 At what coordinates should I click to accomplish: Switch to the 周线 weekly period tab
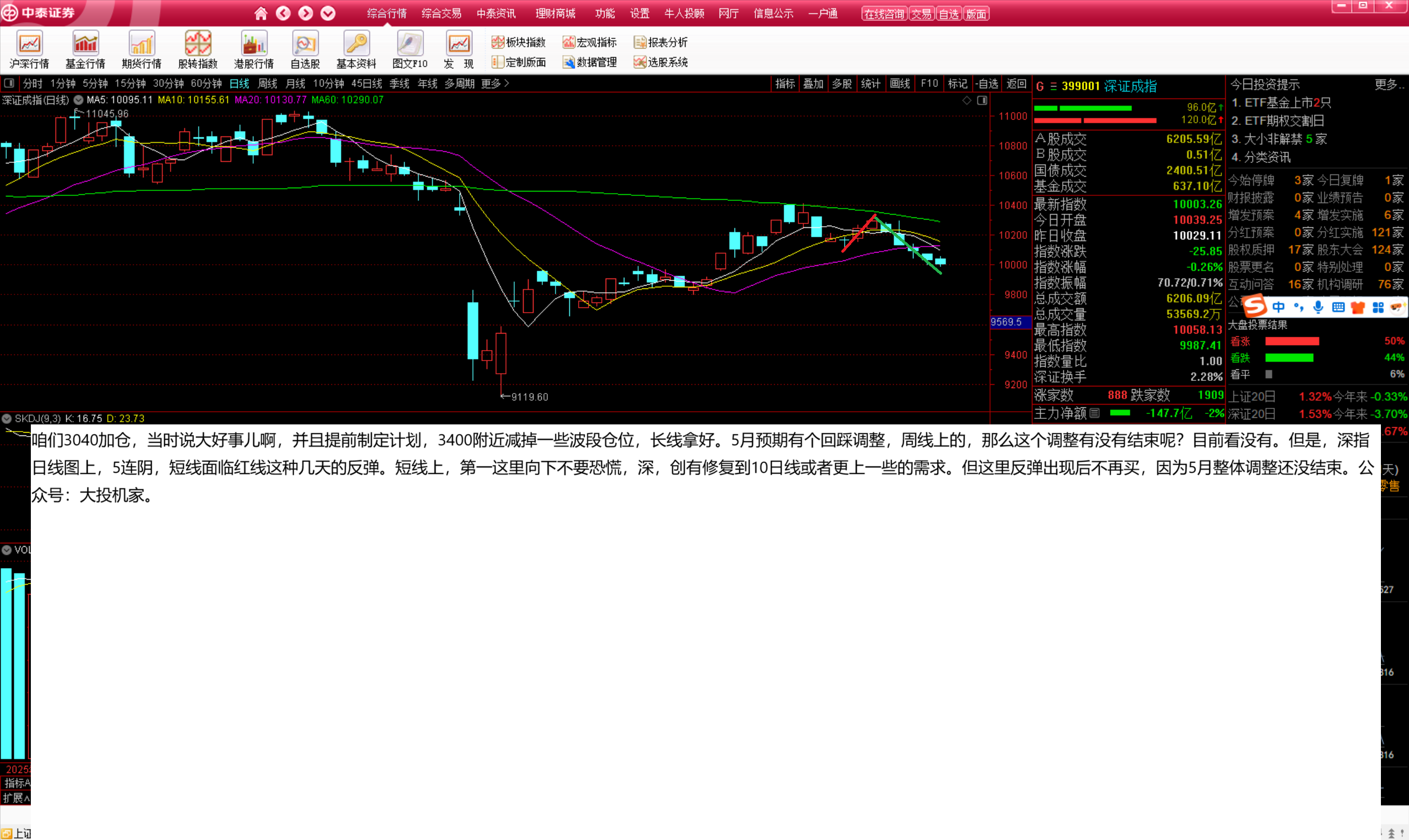pos(267,84)
